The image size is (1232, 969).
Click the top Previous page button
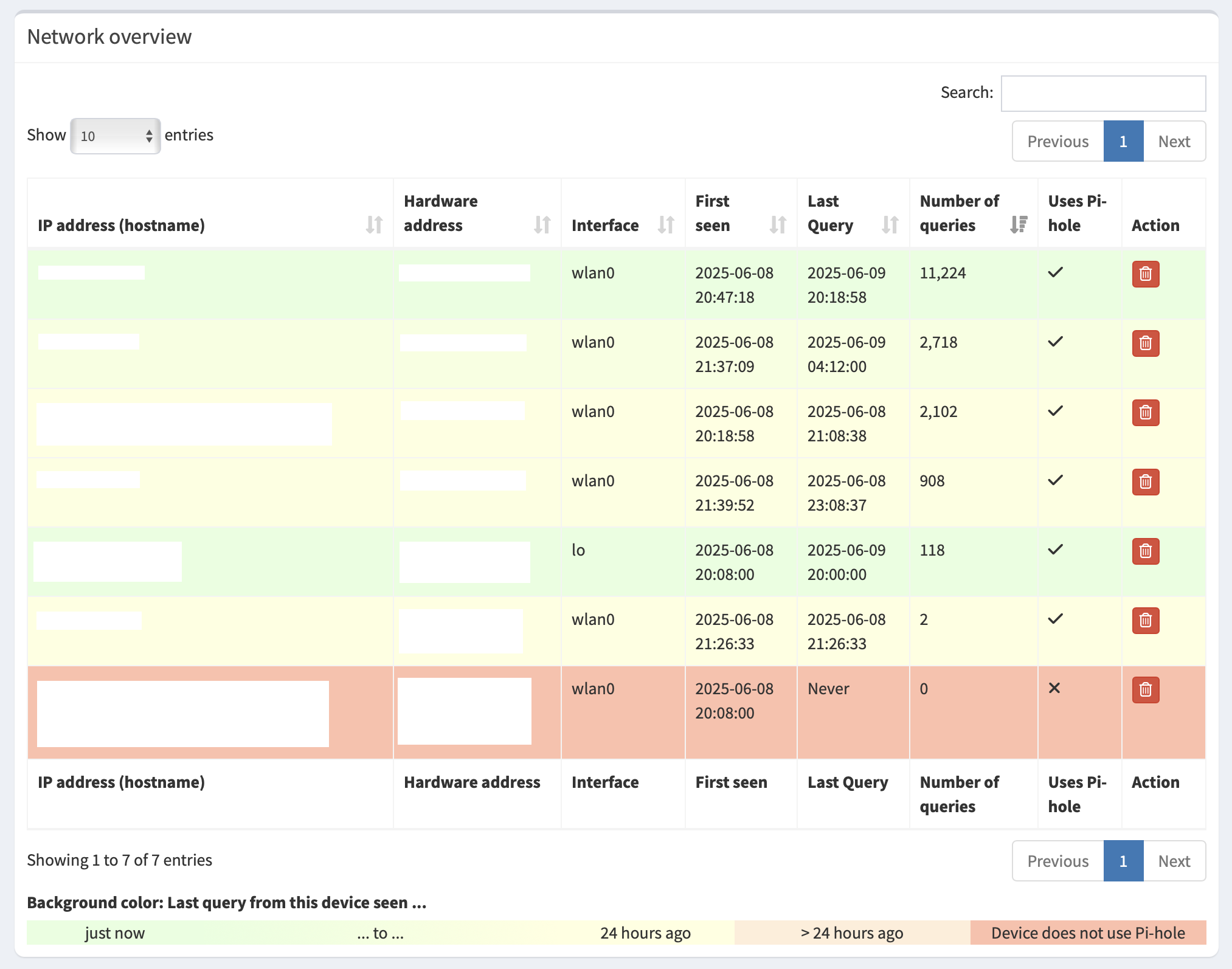pyautogui.click(x=1057, y=141)
